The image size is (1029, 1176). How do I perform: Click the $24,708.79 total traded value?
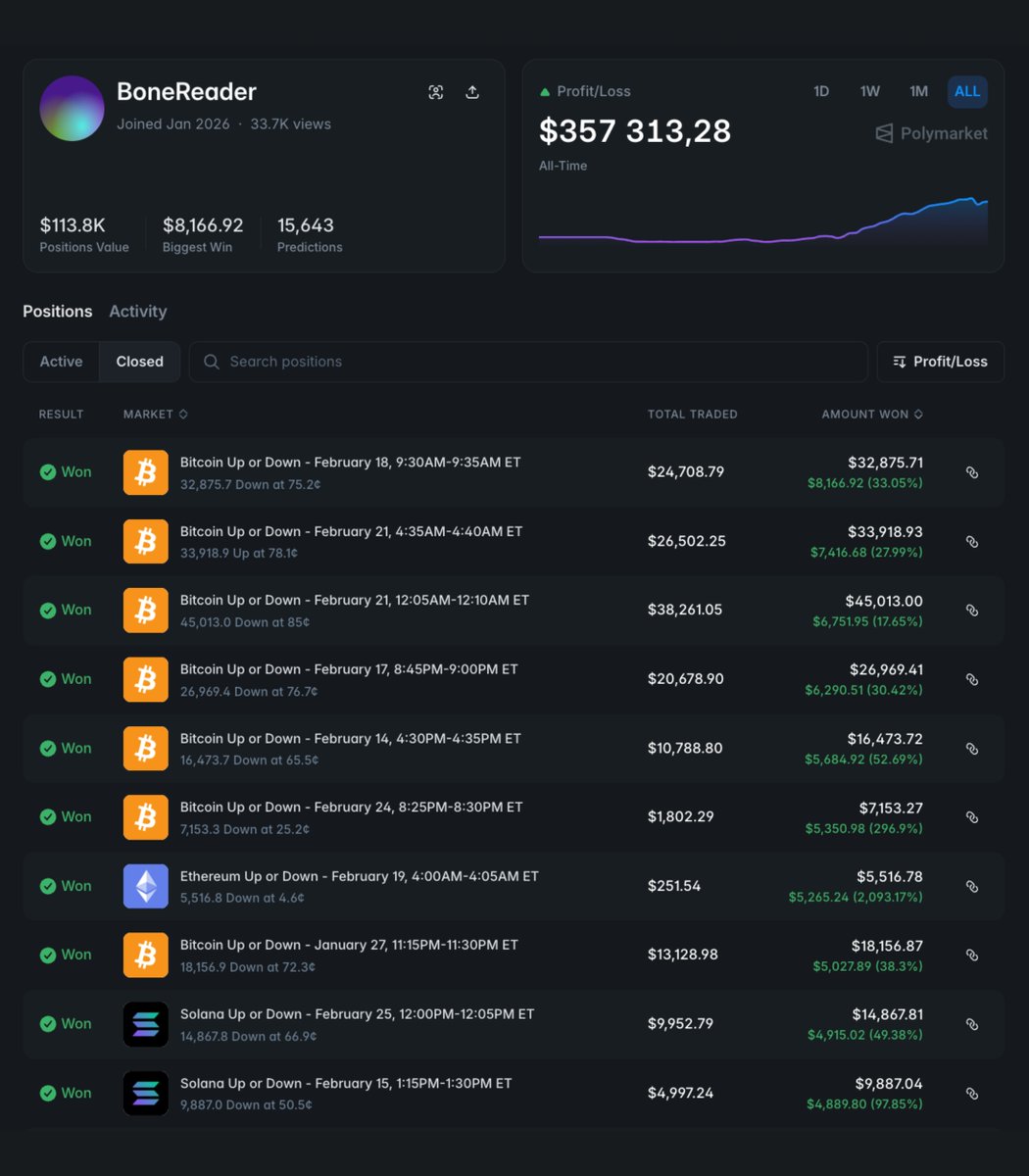point(686,472)
